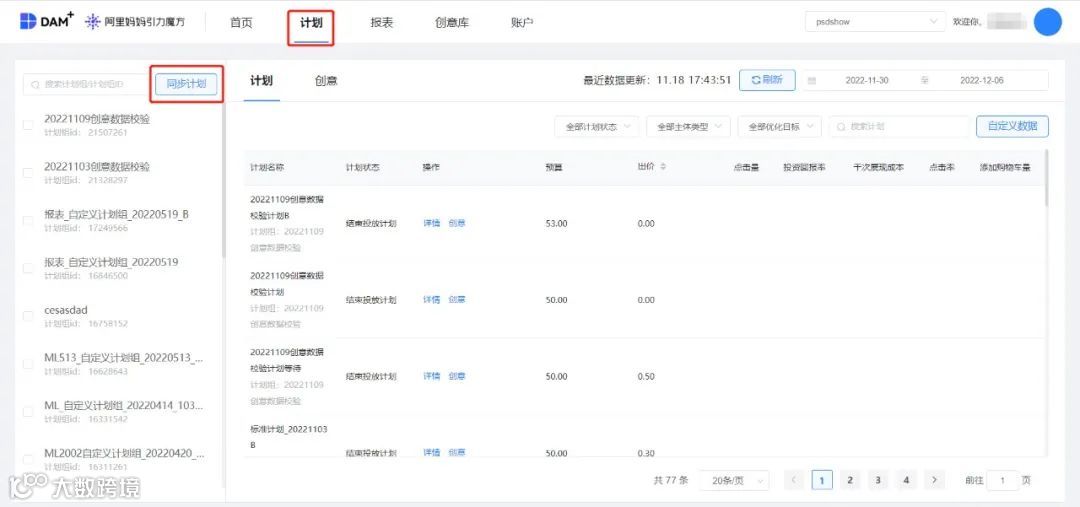Open 详情 for 20221109创意数据校验计划B
1080x507 pixels.
click(x=431, y=223)
